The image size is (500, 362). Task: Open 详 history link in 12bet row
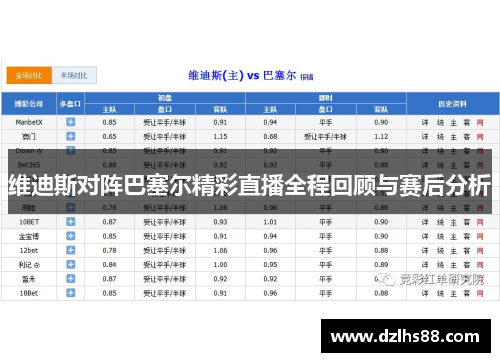425,251
